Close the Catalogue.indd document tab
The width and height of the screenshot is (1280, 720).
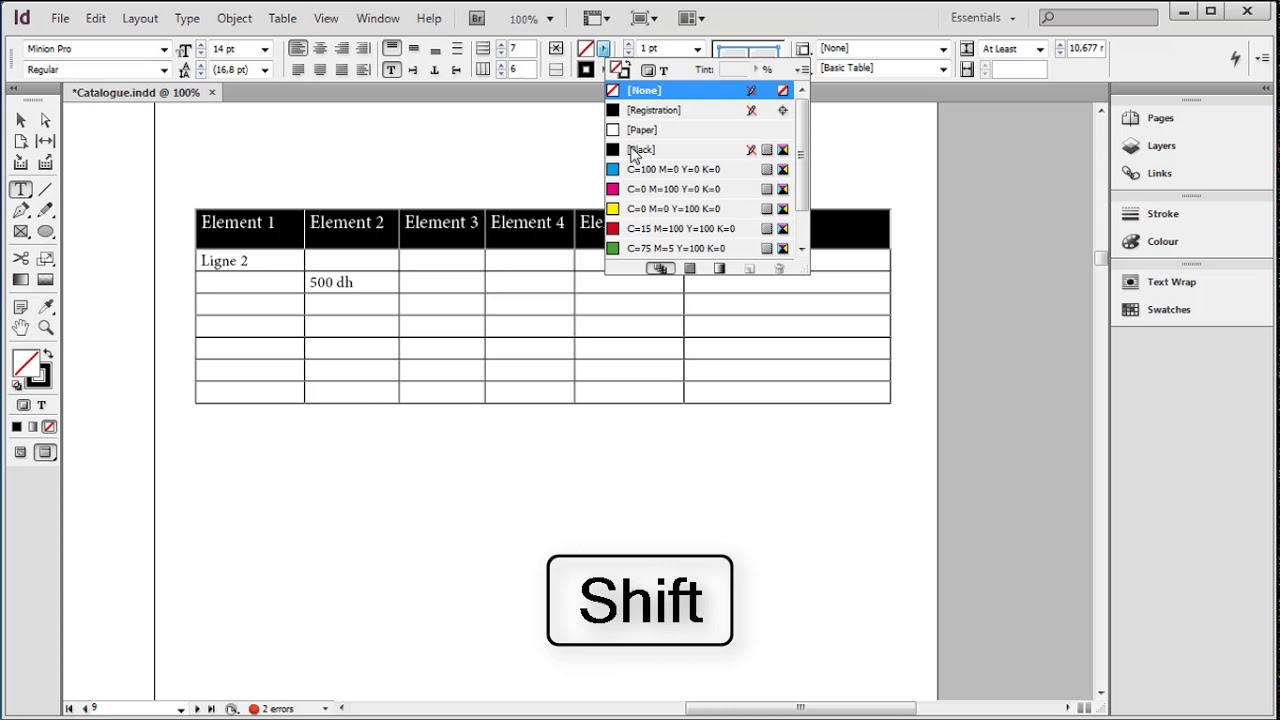pos(212,93)
